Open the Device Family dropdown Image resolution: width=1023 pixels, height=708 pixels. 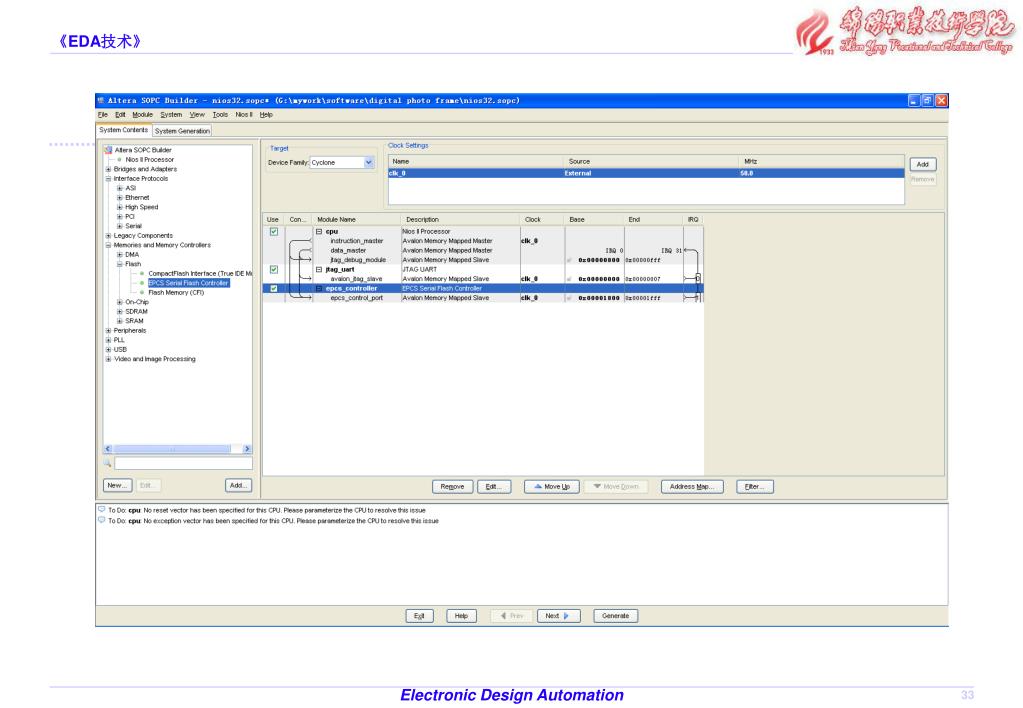coord(369,162)
